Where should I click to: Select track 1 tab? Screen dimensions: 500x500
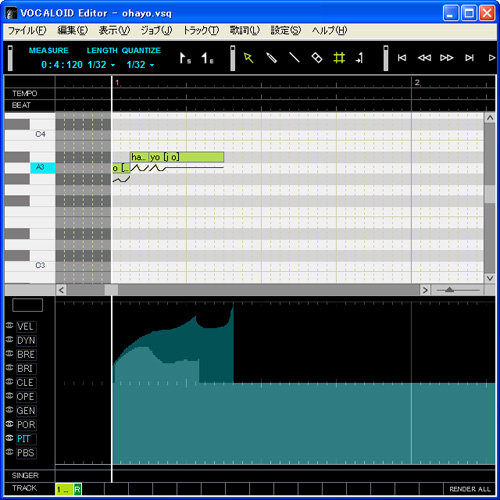tap(64, 489)
